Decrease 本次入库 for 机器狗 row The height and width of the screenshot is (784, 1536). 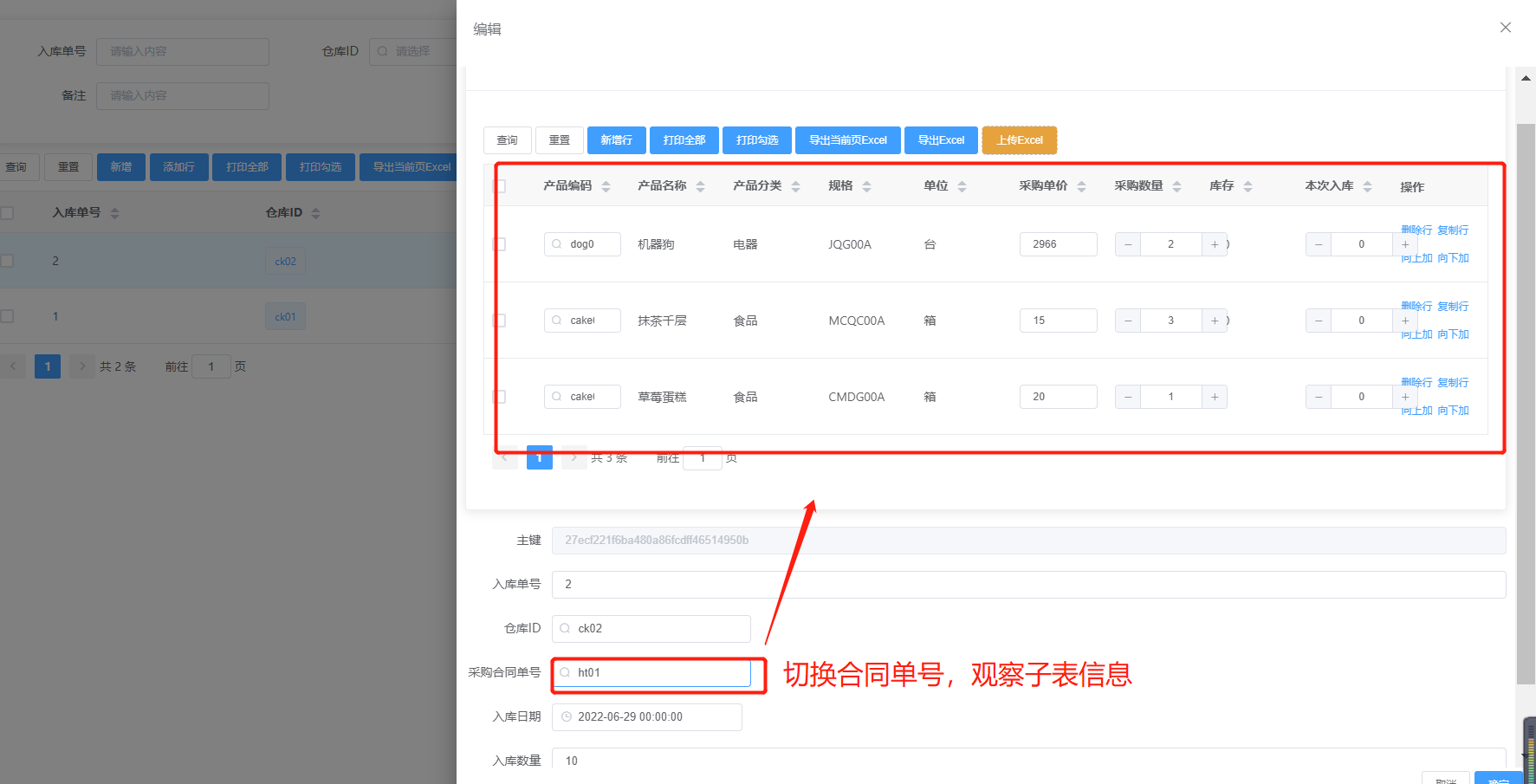(x=1319, y=244)
